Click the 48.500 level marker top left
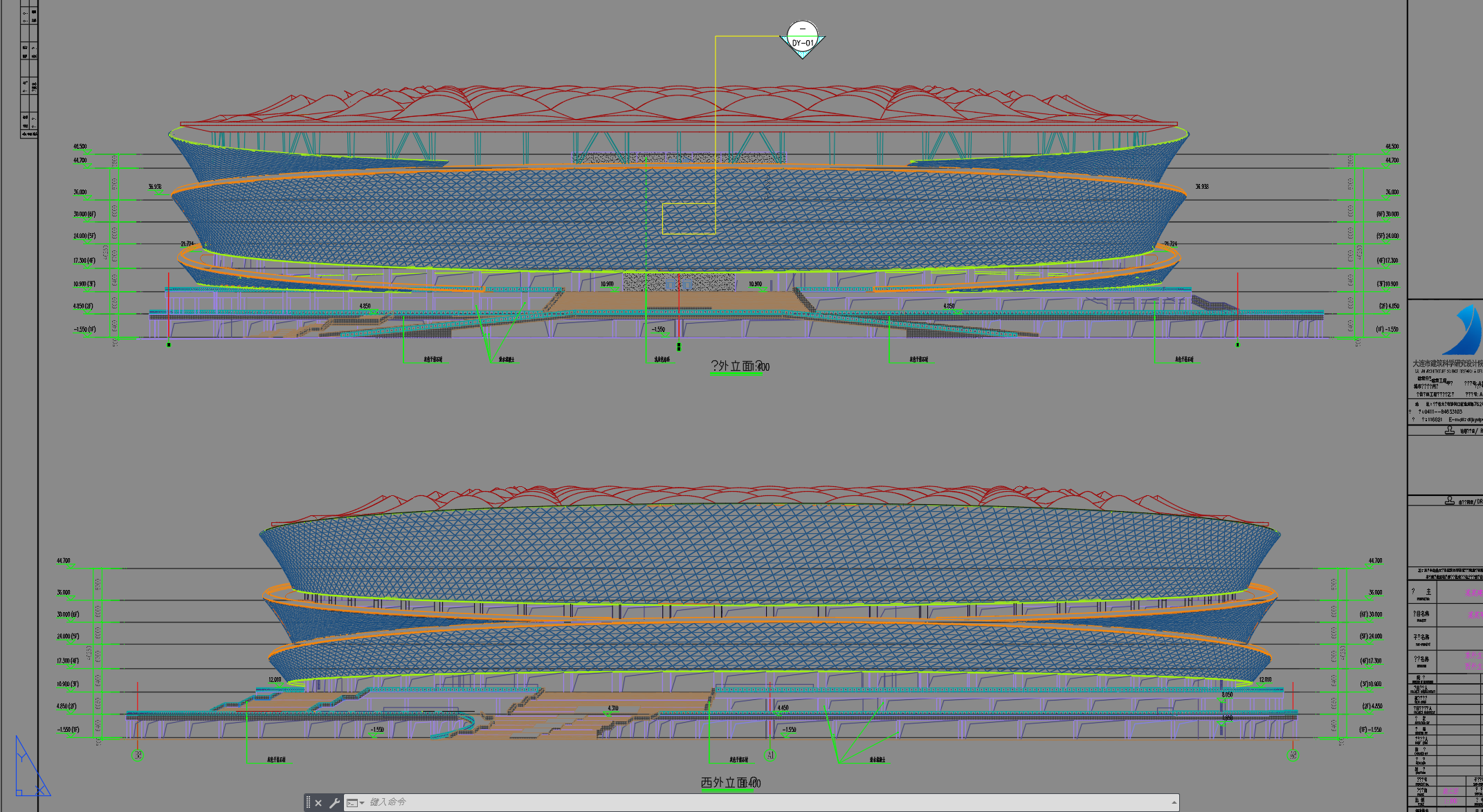The height and width of the screenshot is (812, 1483). (80, 147)
